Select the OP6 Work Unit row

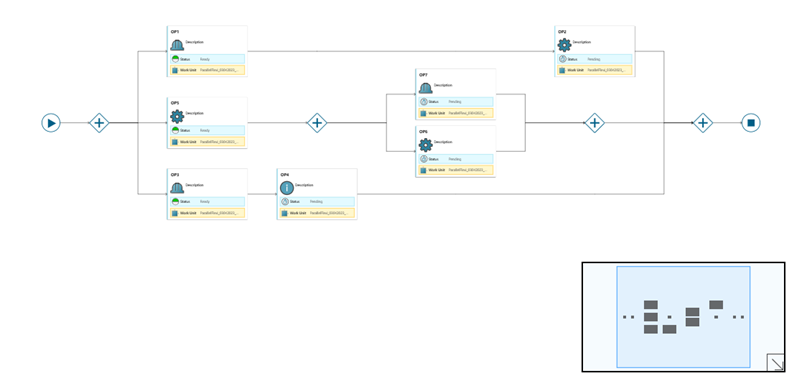pyautogui.click(x=455, y=170)
